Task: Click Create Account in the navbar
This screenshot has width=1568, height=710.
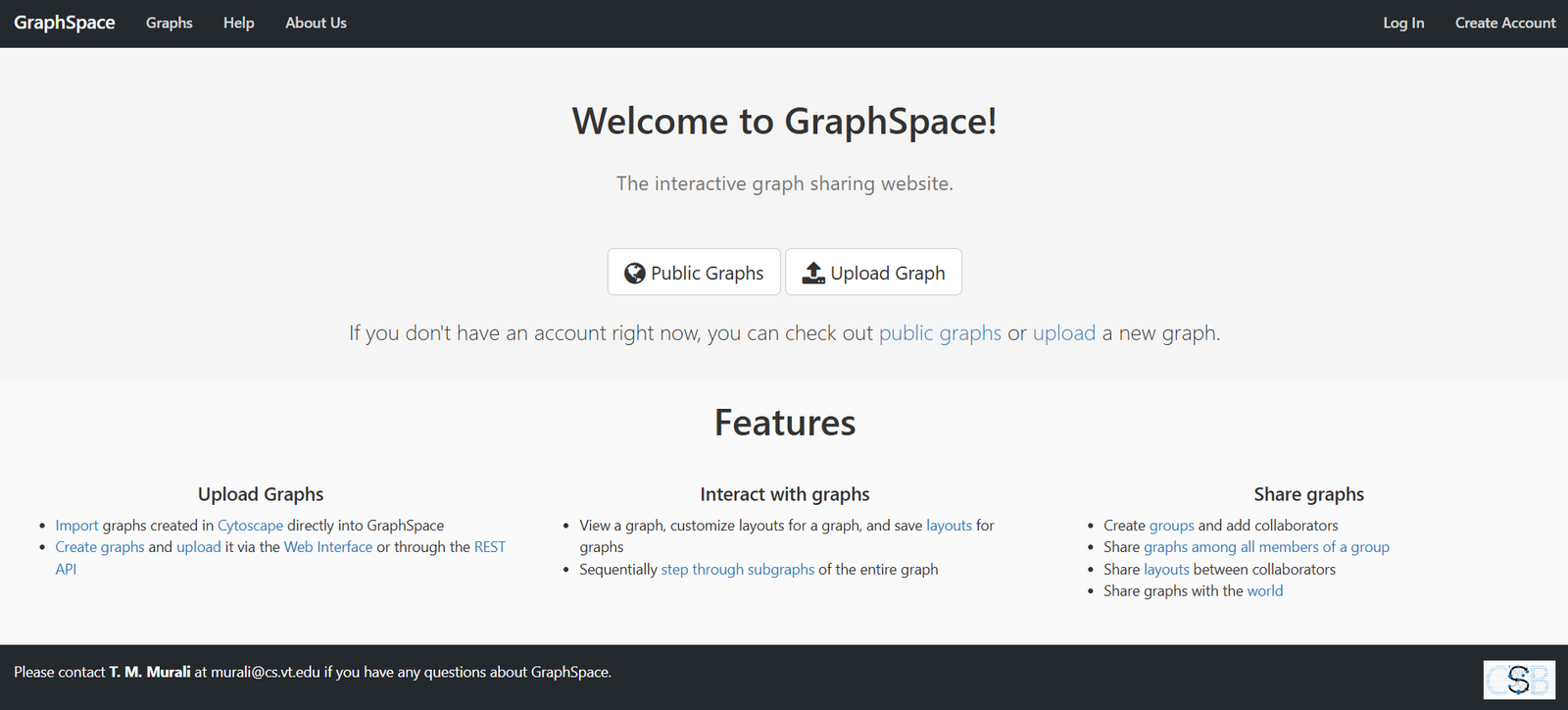Action: [1504, 23]
